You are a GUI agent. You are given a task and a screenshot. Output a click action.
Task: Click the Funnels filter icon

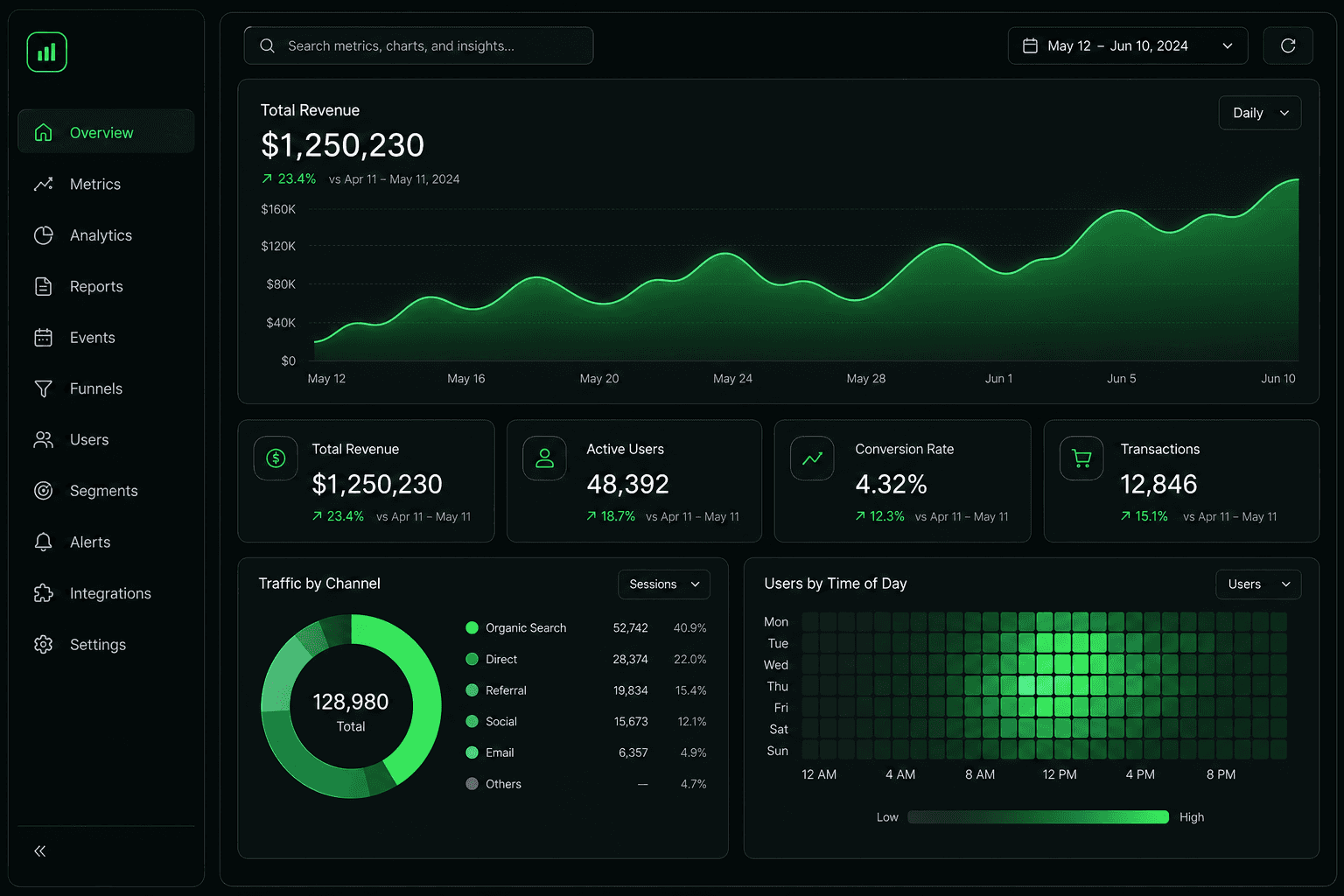[43, 388]
